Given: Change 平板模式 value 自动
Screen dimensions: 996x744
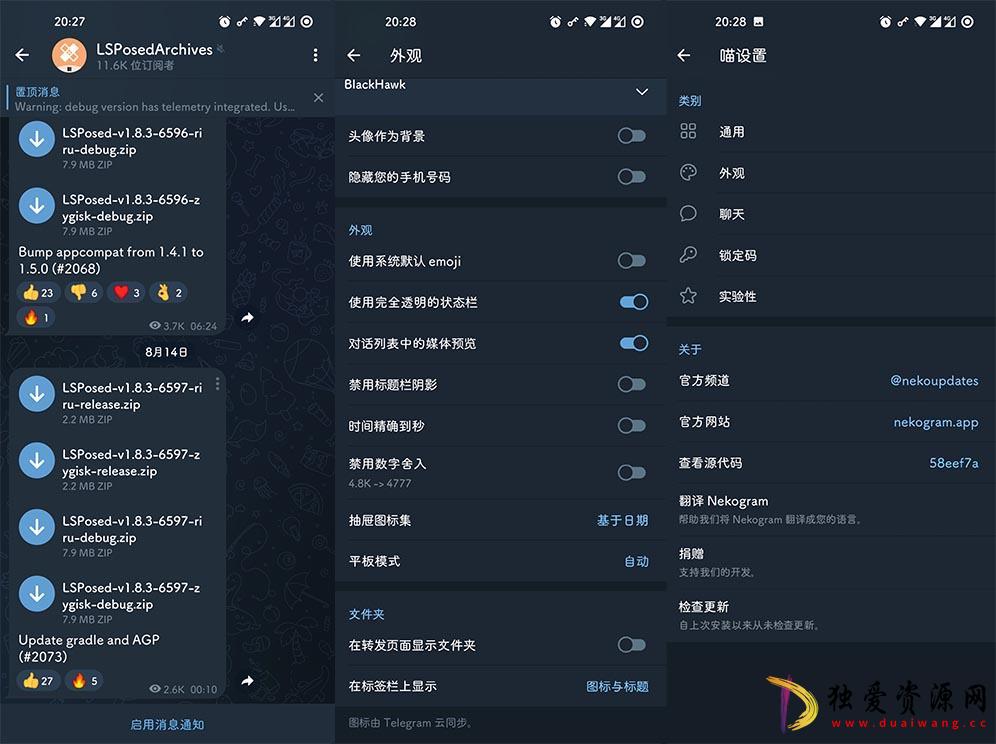Looking at the screenshot, I should coord(636,561).
